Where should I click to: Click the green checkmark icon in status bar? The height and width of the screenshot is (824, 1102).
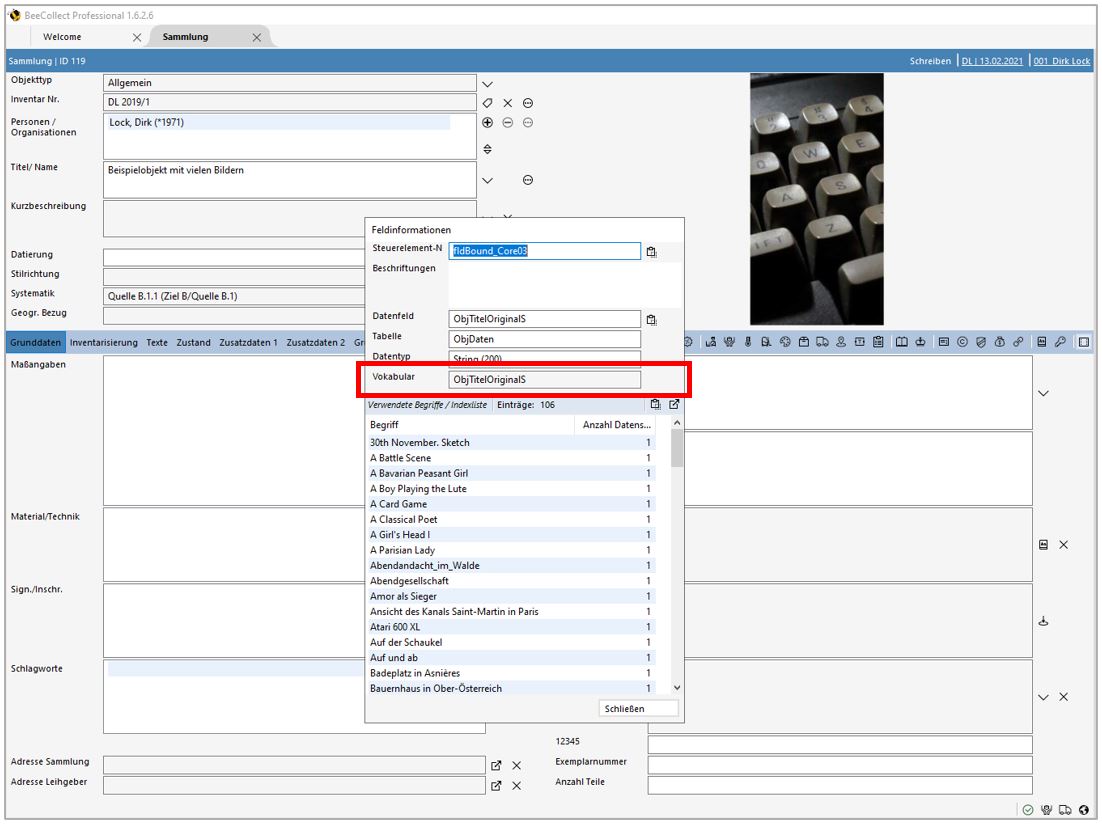(1027, 810)
